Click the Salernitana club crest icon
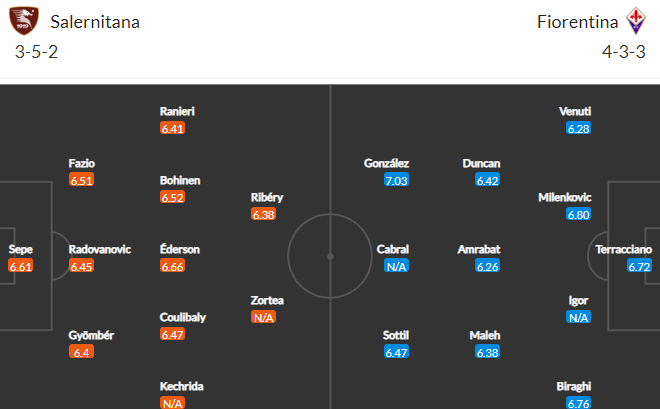Image resolution: width=660 pixels, height=409 pixels. point(24,21)
